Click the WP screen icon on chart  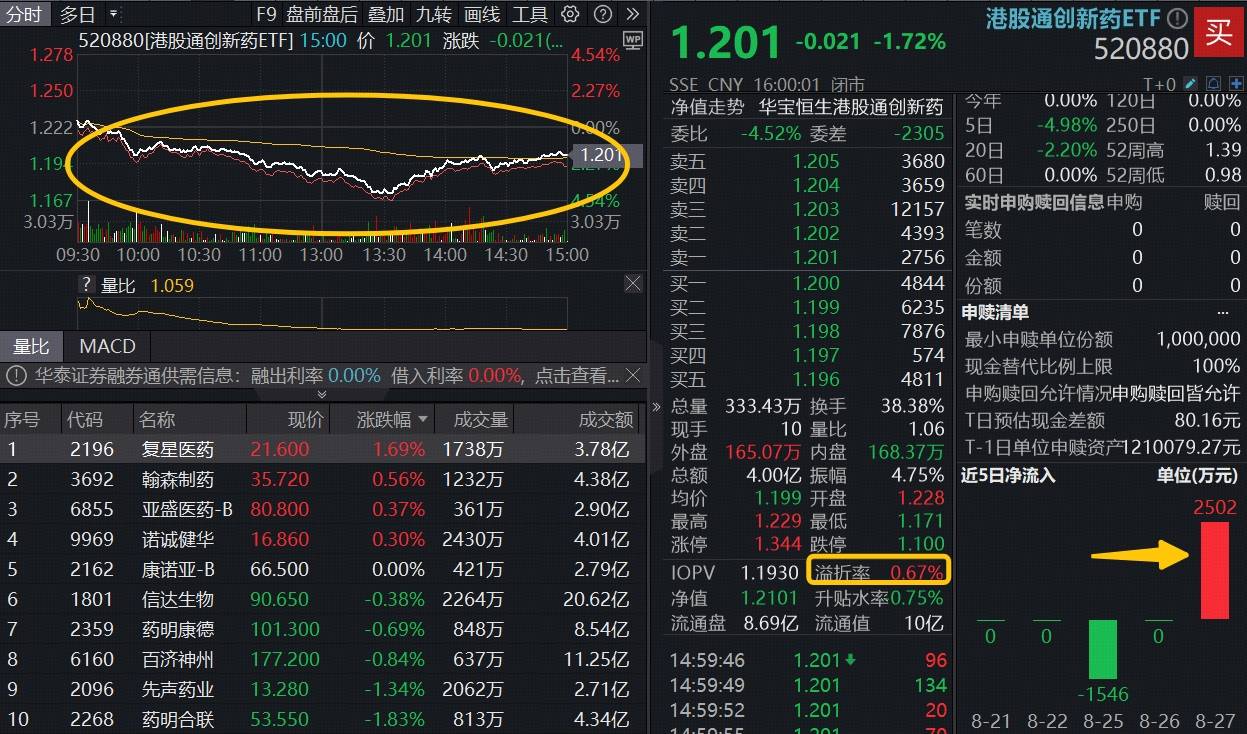[632, 40]
